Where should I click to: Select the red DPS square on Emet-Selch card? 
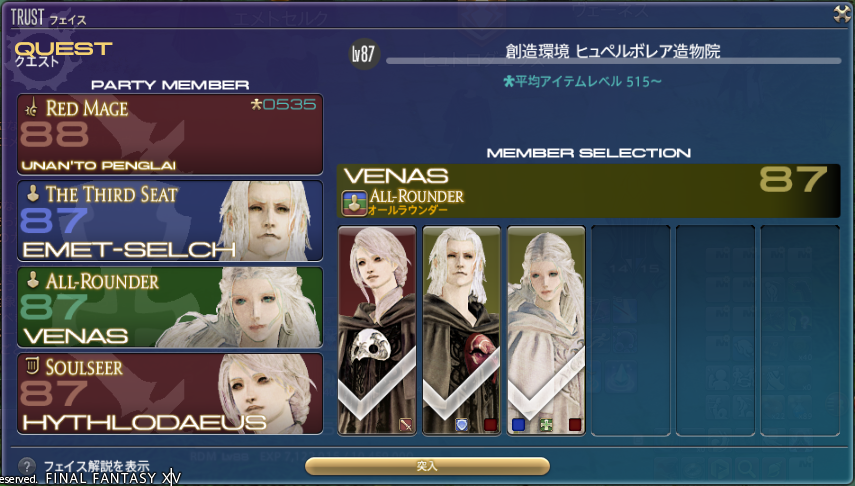click(490, 424)
